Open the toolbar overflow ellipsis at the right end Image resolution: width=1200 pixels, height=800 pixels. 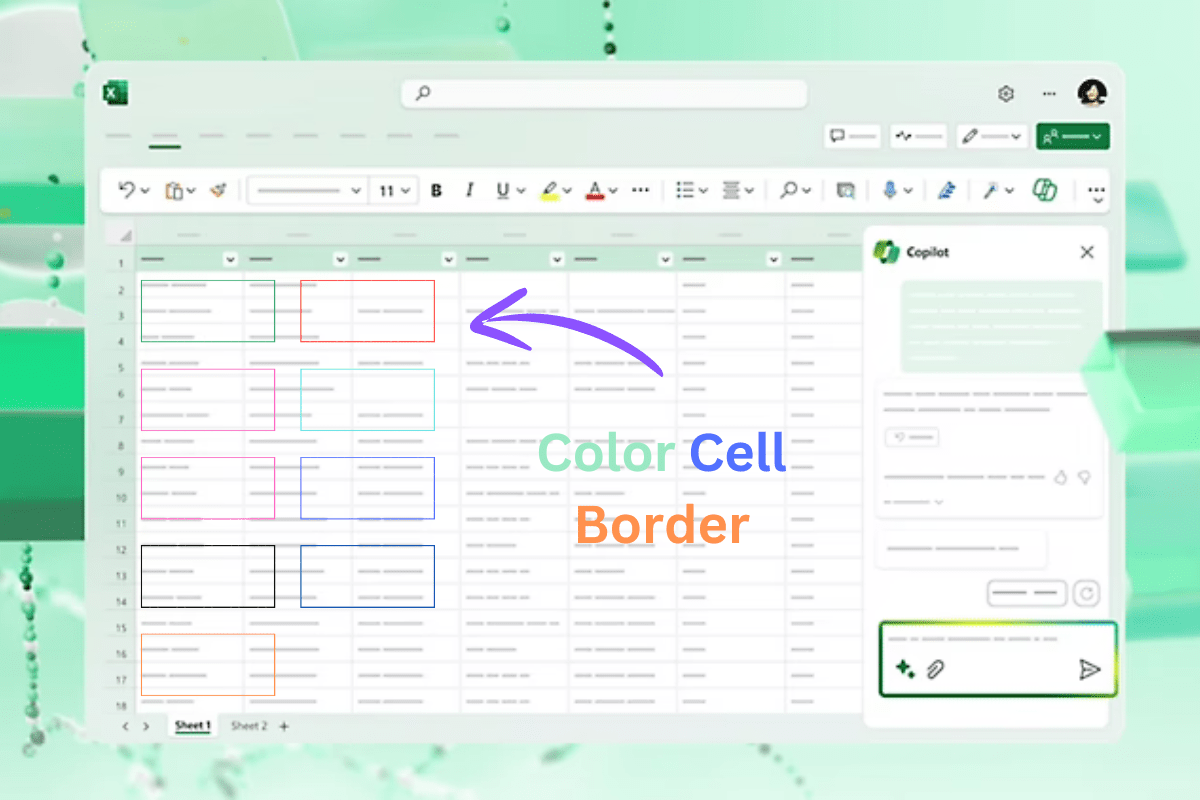[1097, 192]
